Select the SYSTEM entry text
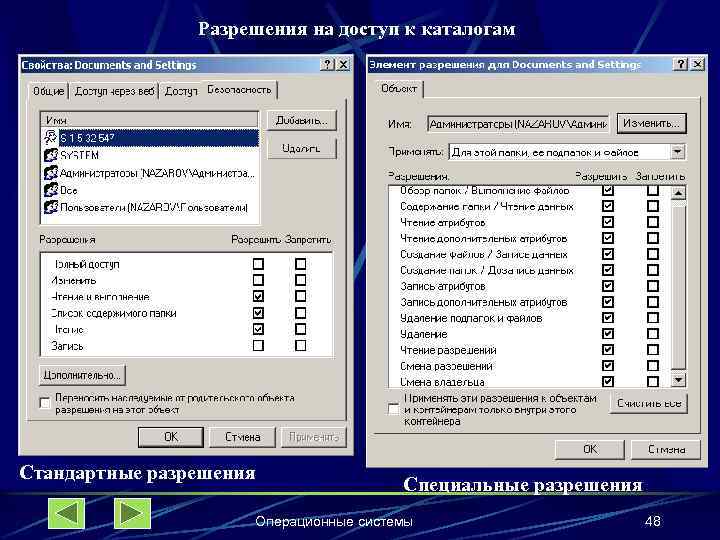Viewport: 720px width, 540px height. 79,155
